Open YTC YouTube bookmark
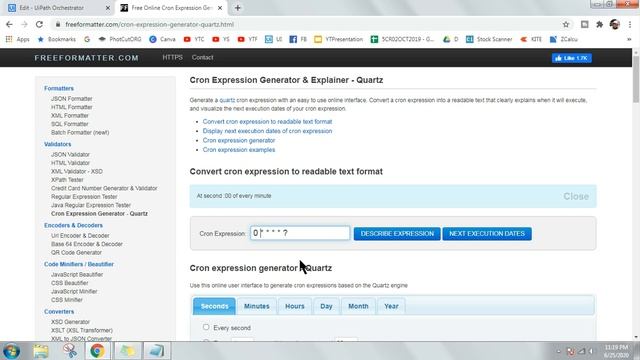Viewport: 640px width, 360px height. tap(194, 39)
